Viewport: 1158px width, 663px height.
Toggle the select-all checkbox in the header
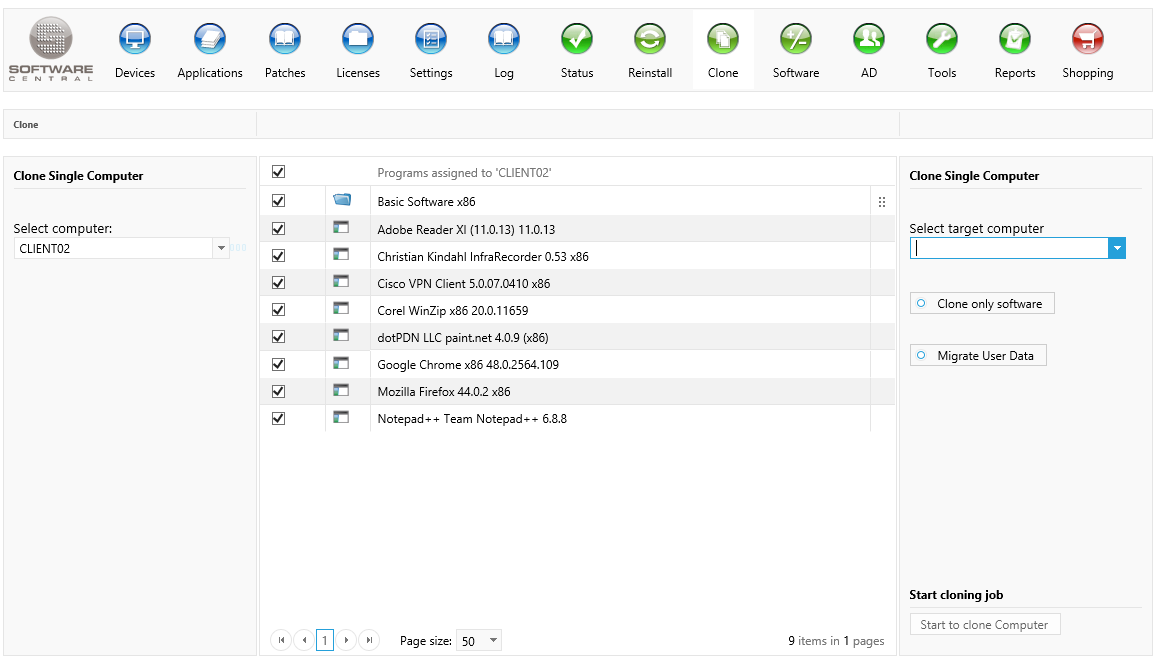click(279, 172)
